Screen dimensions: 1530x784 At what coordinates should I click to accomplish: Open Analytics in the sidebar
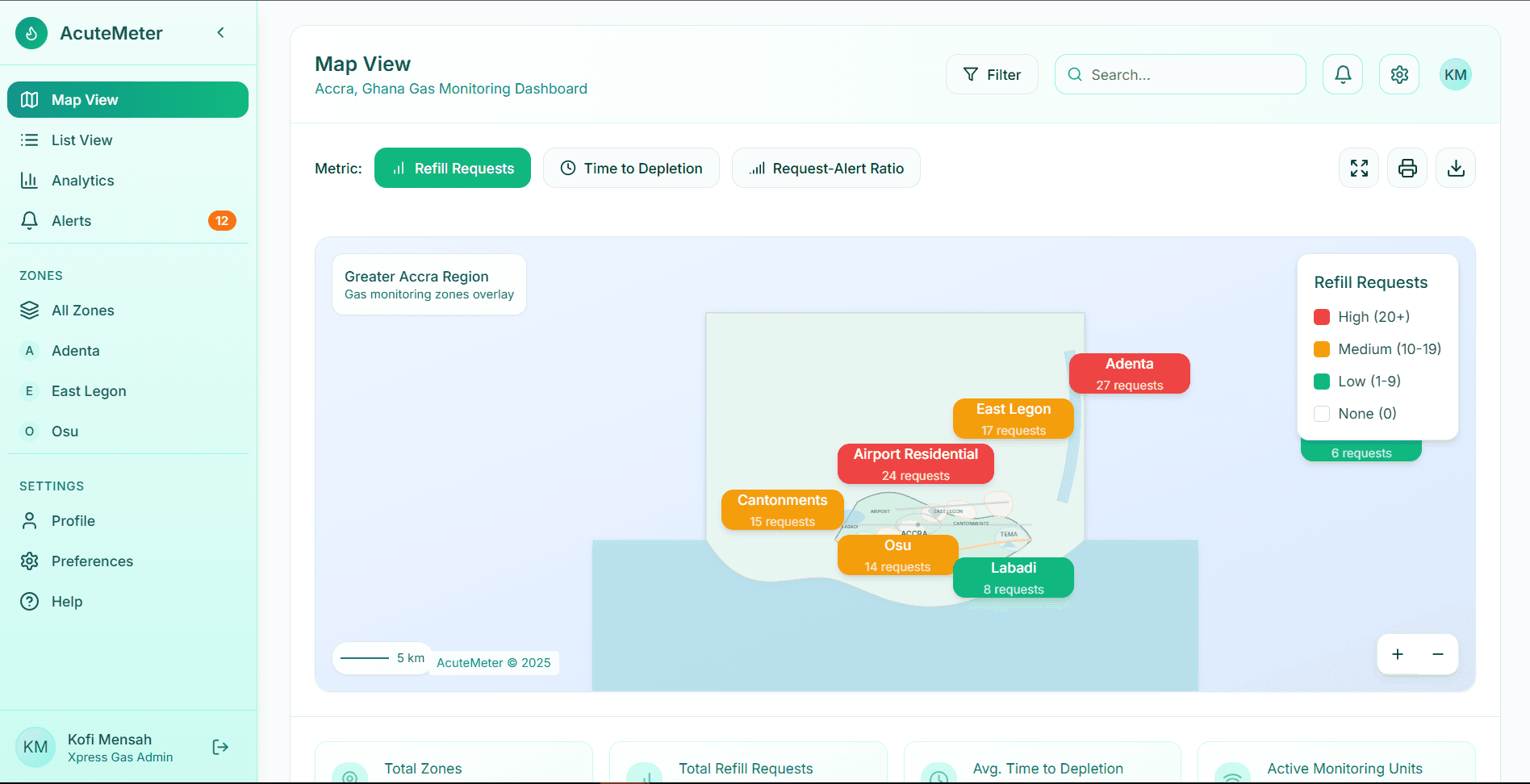(x=82, y=181)
